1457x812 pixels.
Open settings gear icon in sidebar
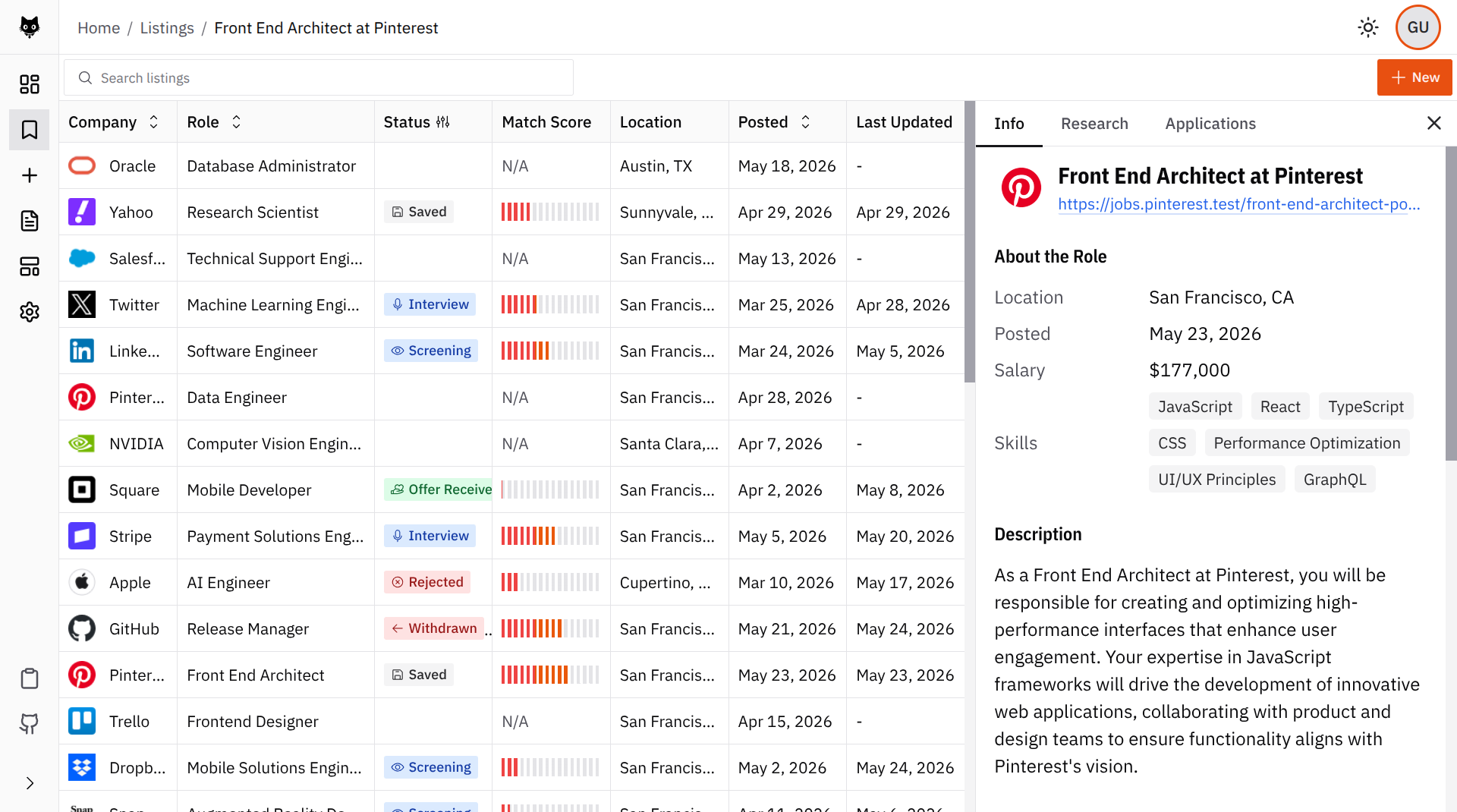[x=30, y=312]
